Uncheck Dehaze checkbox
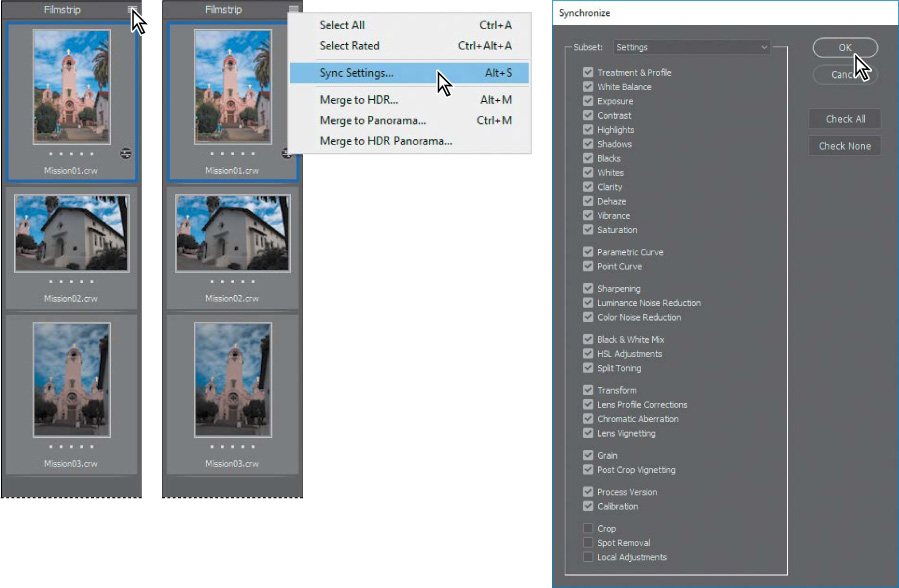899x588 pixels. coord(588,201)
